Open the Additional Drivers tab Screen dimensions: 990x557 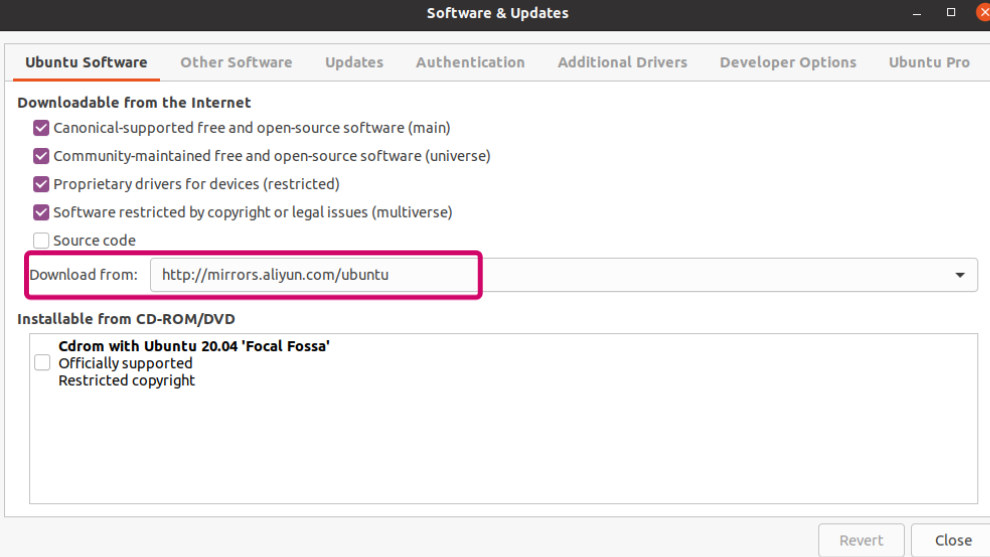pos(623,63)
